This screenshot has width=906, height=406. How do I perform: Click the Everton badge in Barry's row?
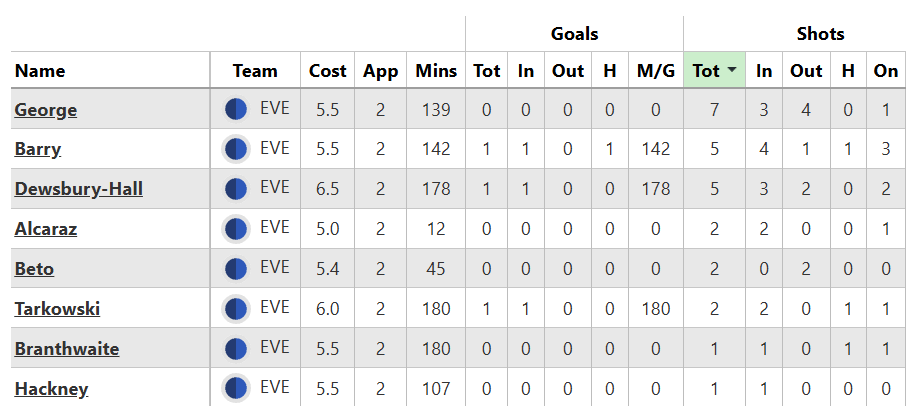[236, 149]
